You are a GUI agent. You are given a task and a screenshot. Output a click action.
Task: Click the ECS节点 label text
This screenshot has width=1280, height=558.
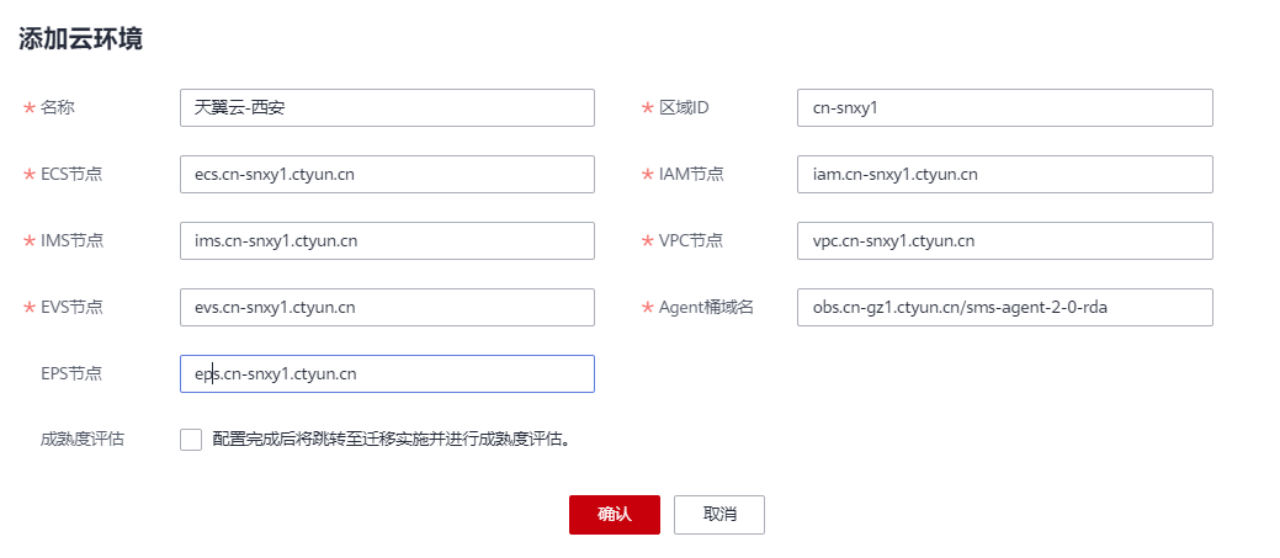tap(71, 174)
